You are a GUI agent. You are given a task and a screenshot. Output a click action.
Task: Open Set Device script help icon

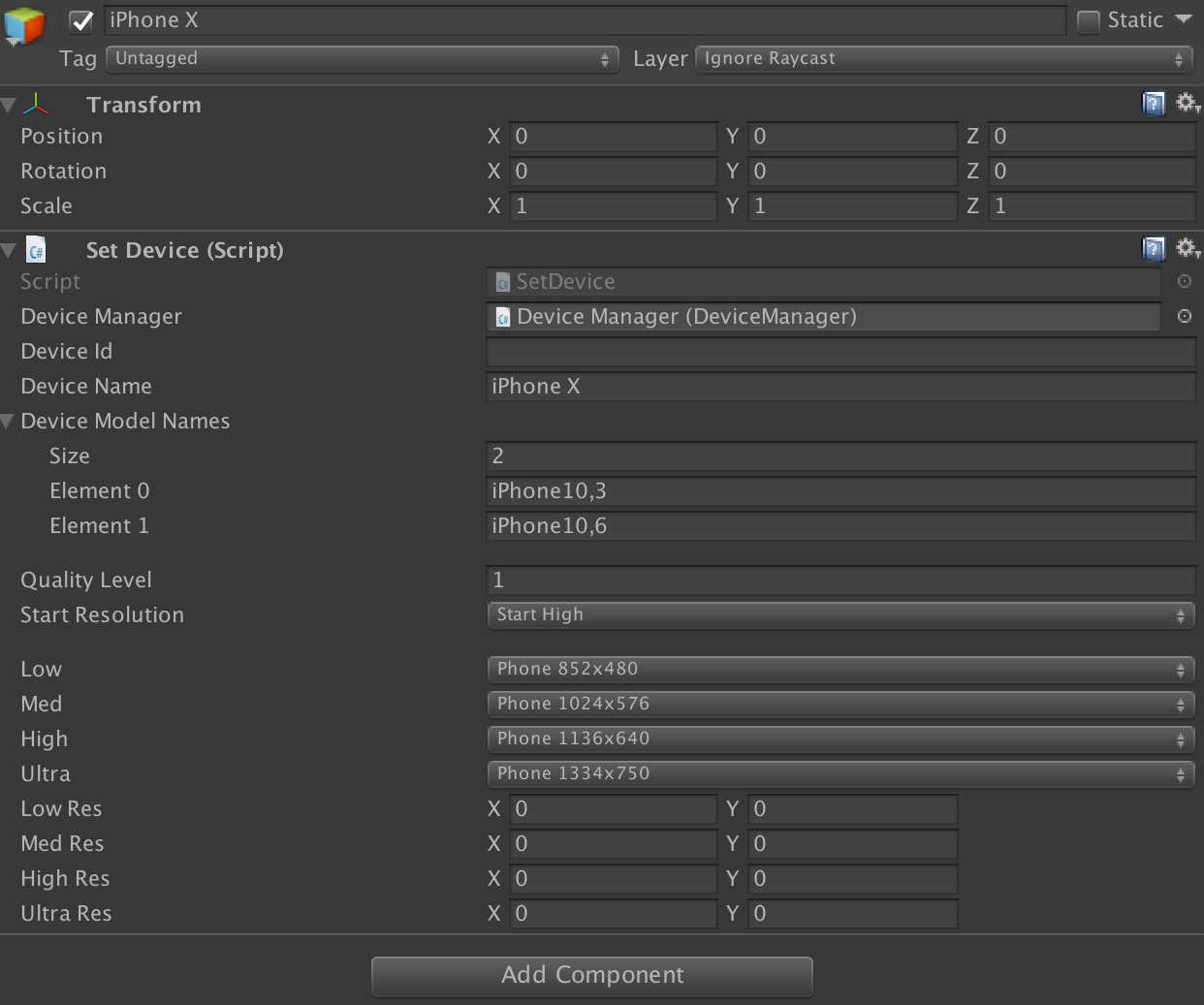[x=1154, y=249]
